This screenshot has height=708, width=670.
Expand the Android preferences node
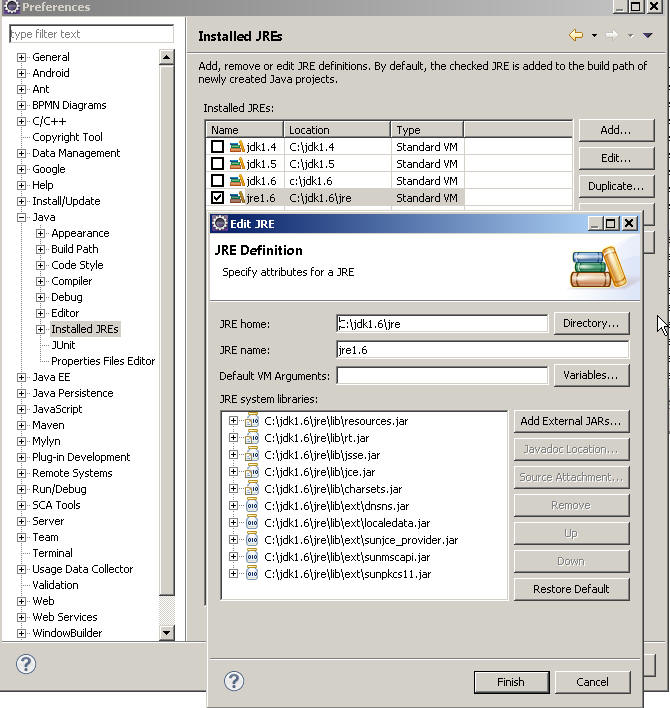(x=21, y=73)
